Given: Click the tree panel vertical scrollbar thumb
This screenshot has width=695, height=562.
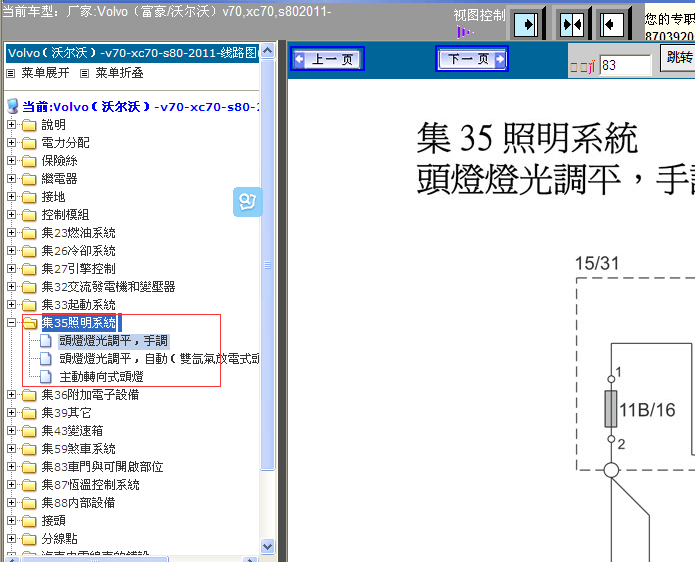Looking at the screenshot, I should pyautogui.click(x=267, y=265).
